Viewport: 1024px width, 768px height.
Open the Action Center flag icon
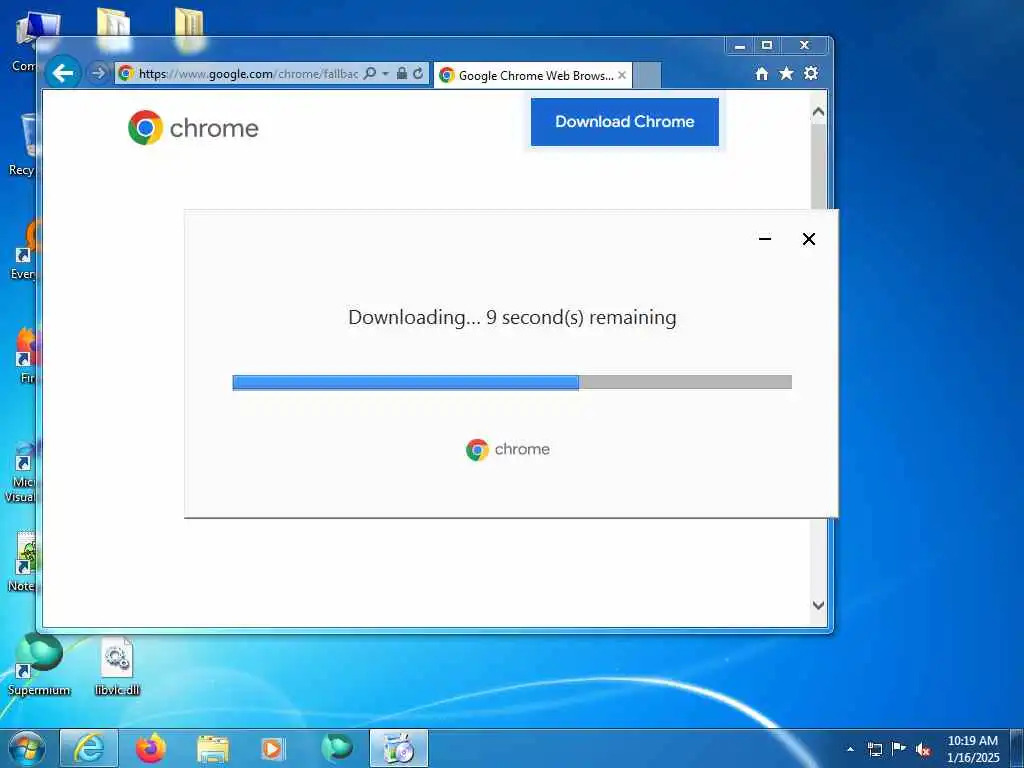(899, 748)
